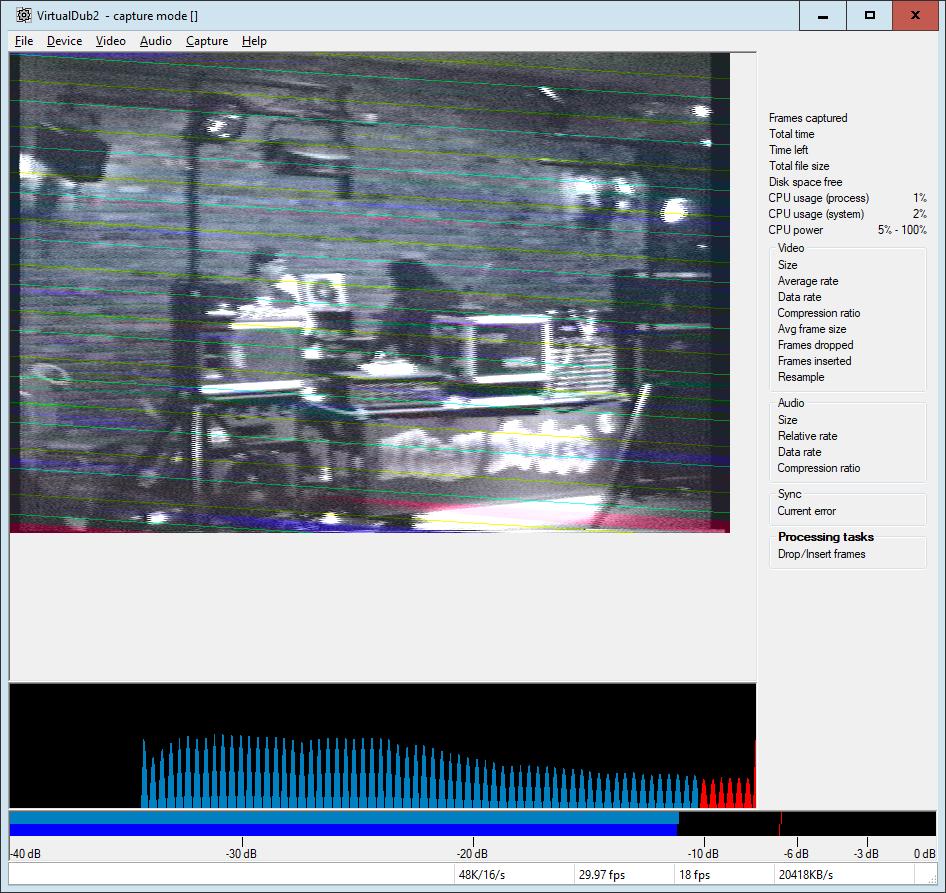946x893 pixels.
Task: Maximize the VirtualDub2 window
Action: tap(870, 15)
